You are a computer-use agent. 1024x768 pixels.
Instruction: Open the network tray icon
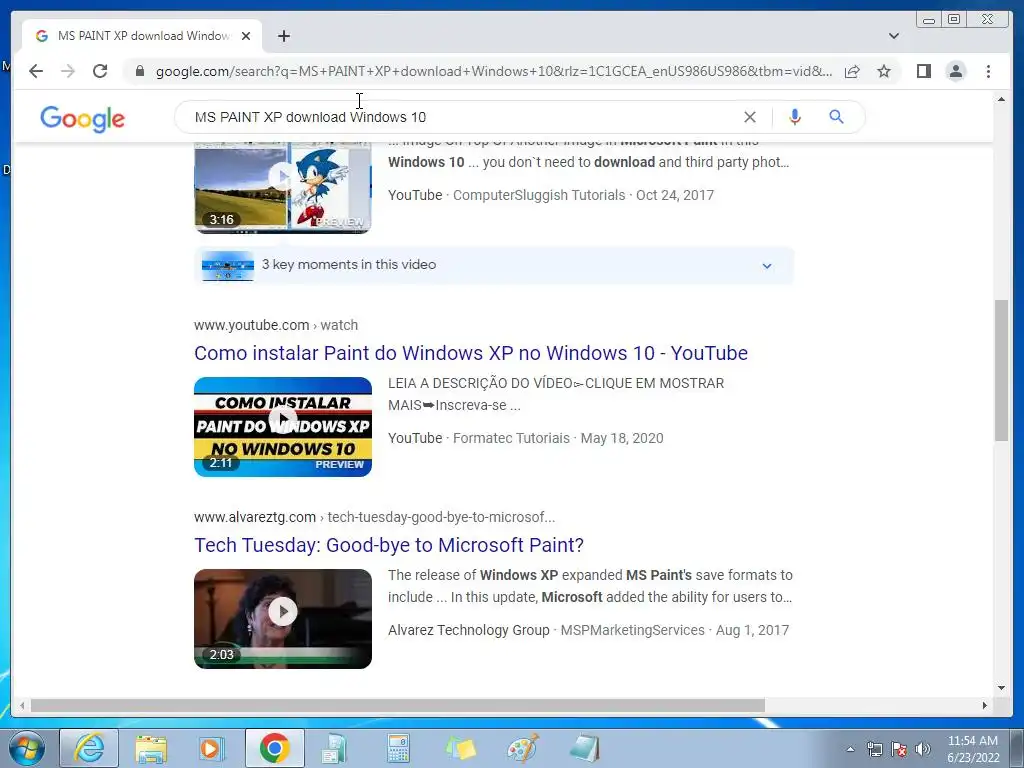pos(874,749)
